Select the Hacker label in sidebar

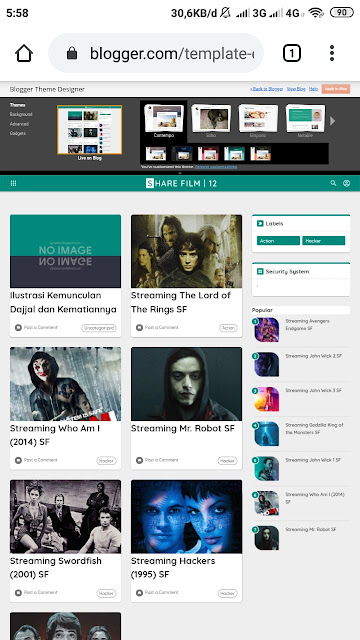coord(324,241)
